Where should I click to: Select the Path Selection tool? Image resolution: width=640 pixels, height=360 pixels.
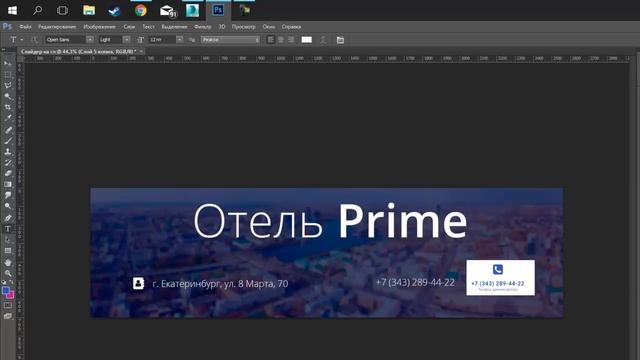point(8,240)
